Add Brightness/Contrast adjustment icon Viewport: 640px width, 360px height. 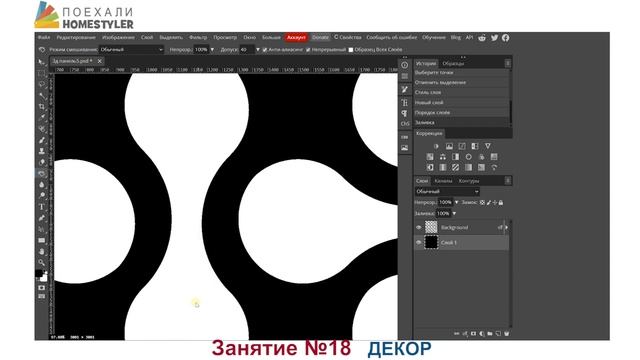coord(436,146)
